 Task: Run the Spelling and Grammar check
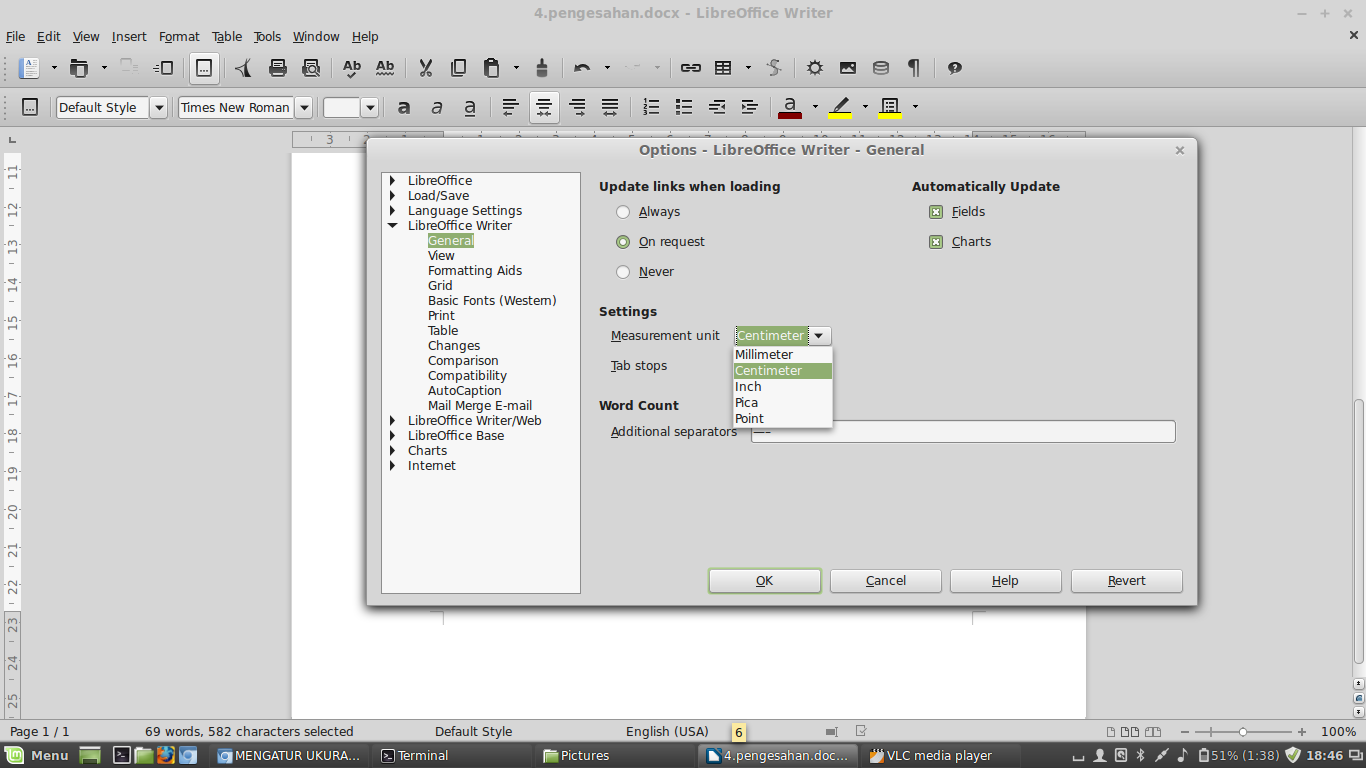[x=352, y=68]
